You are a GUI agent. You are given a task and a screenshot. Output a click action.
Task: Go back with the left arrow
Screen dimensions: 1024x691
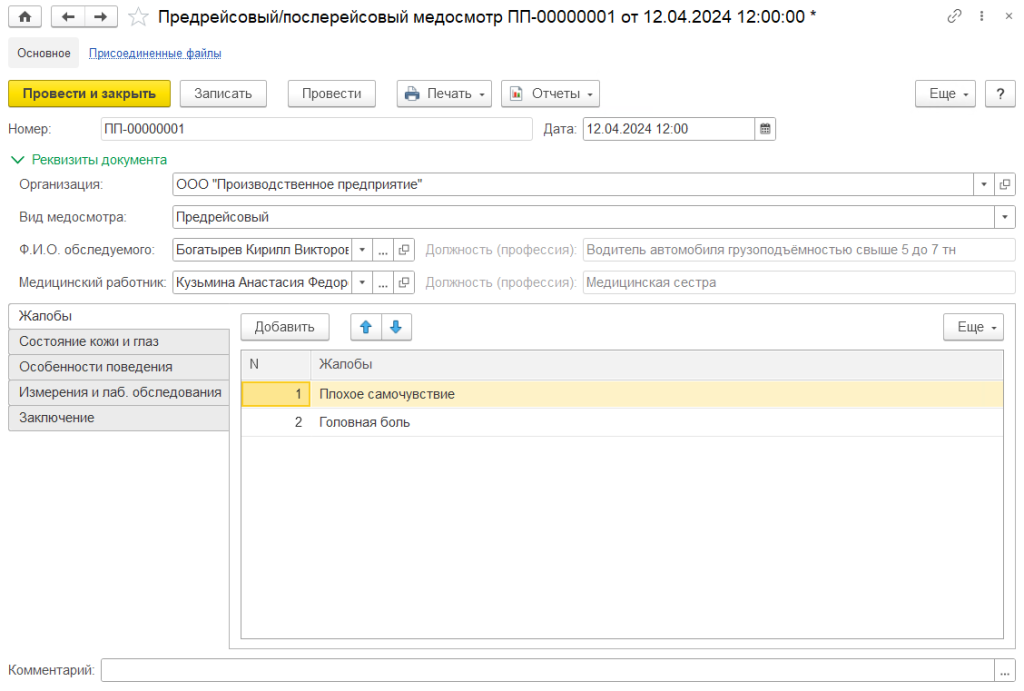(x=68, y=17)
